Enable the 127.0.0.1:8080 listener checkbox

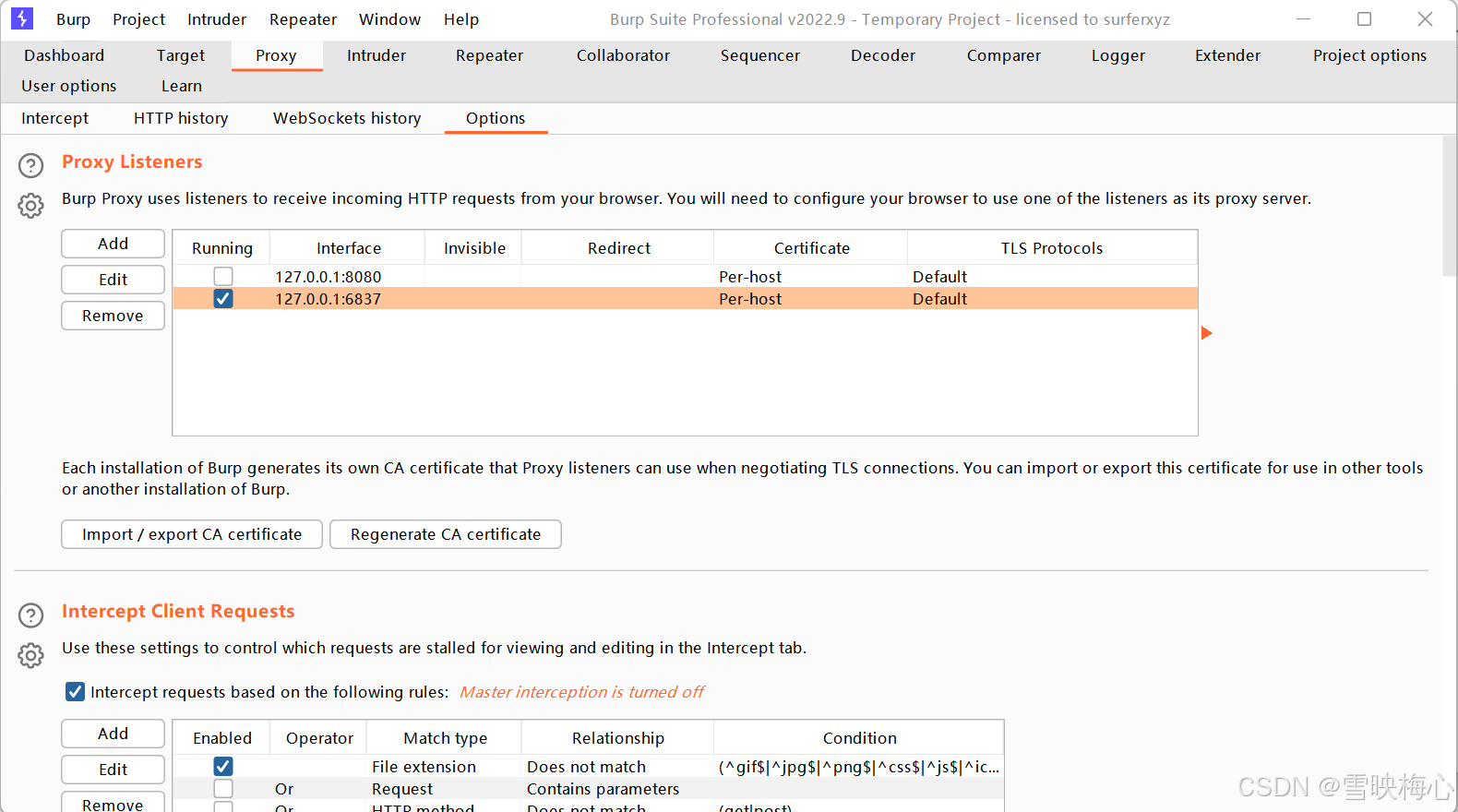pyautogui.click(x=223, y=276)
